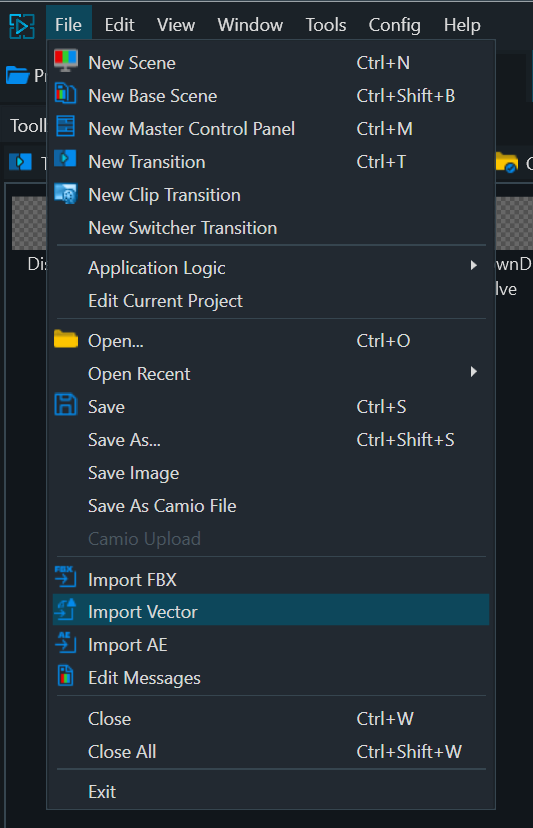Click the yellow Open folder icon
Image resolution: width=533 pixels, height=828 pixels.
pos(66,339)
